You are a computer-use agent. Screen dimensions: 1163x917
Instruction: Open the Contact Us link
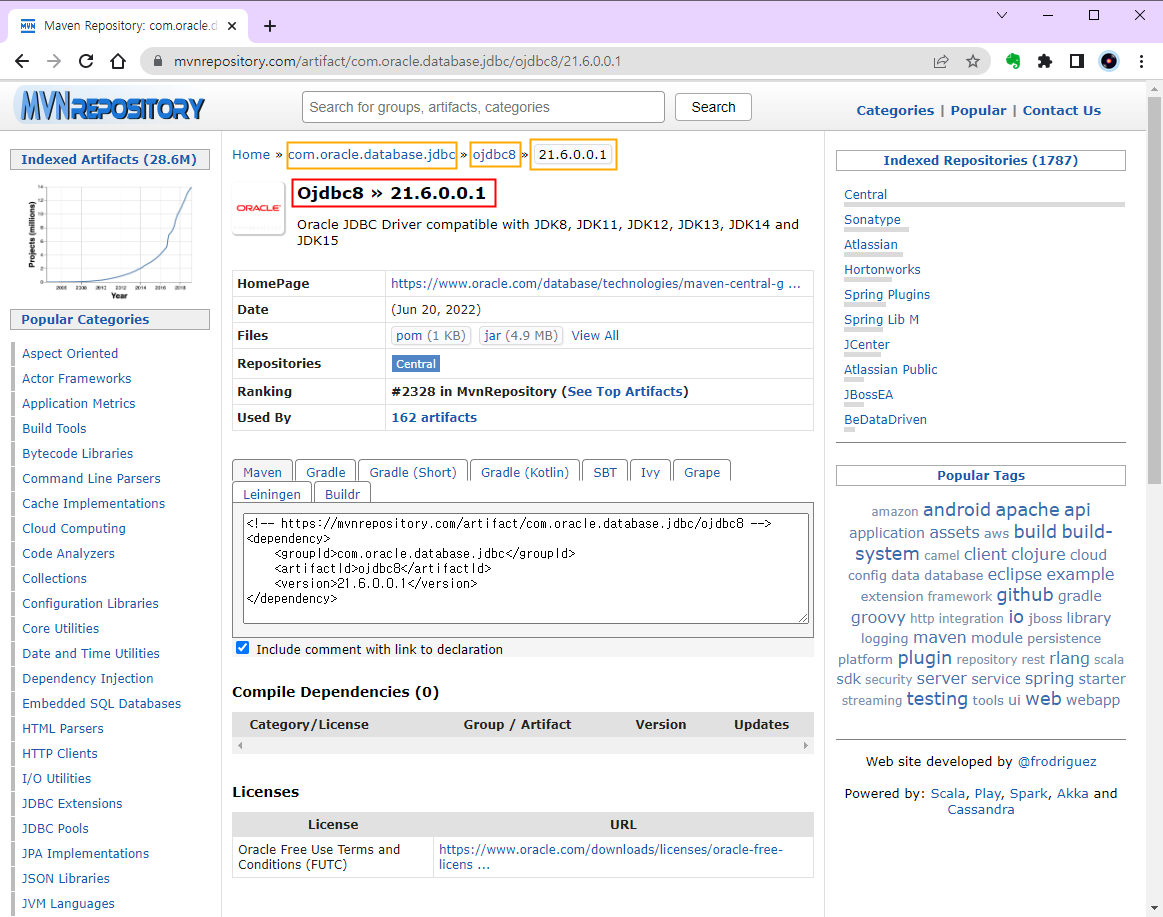[1061, 111]
